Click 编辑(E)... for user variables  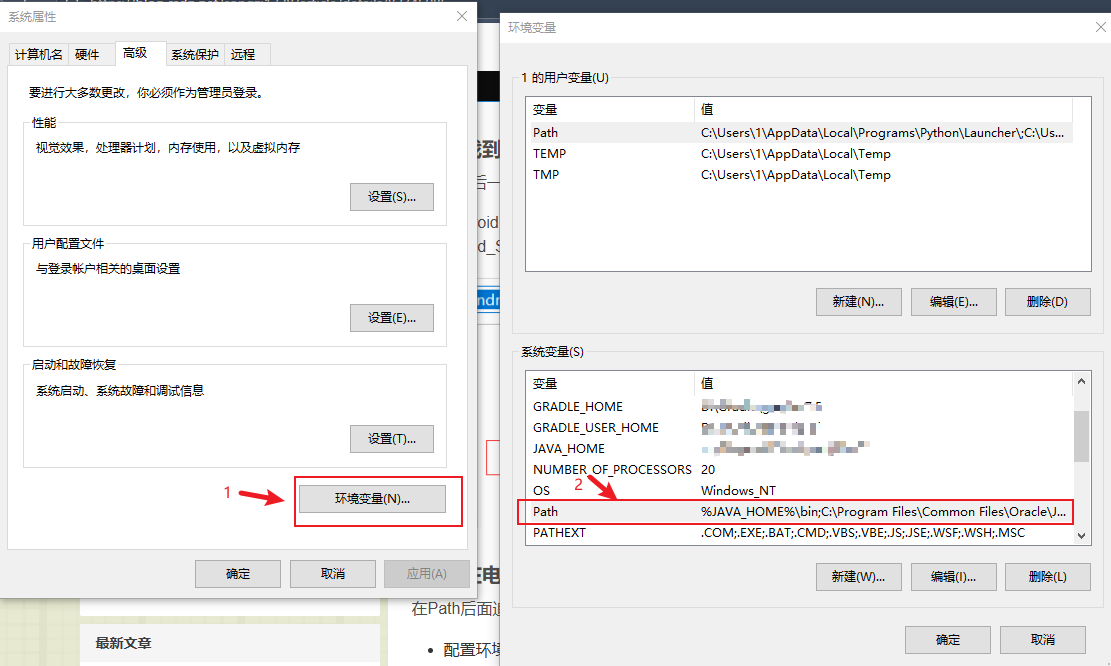pos(954,302)
